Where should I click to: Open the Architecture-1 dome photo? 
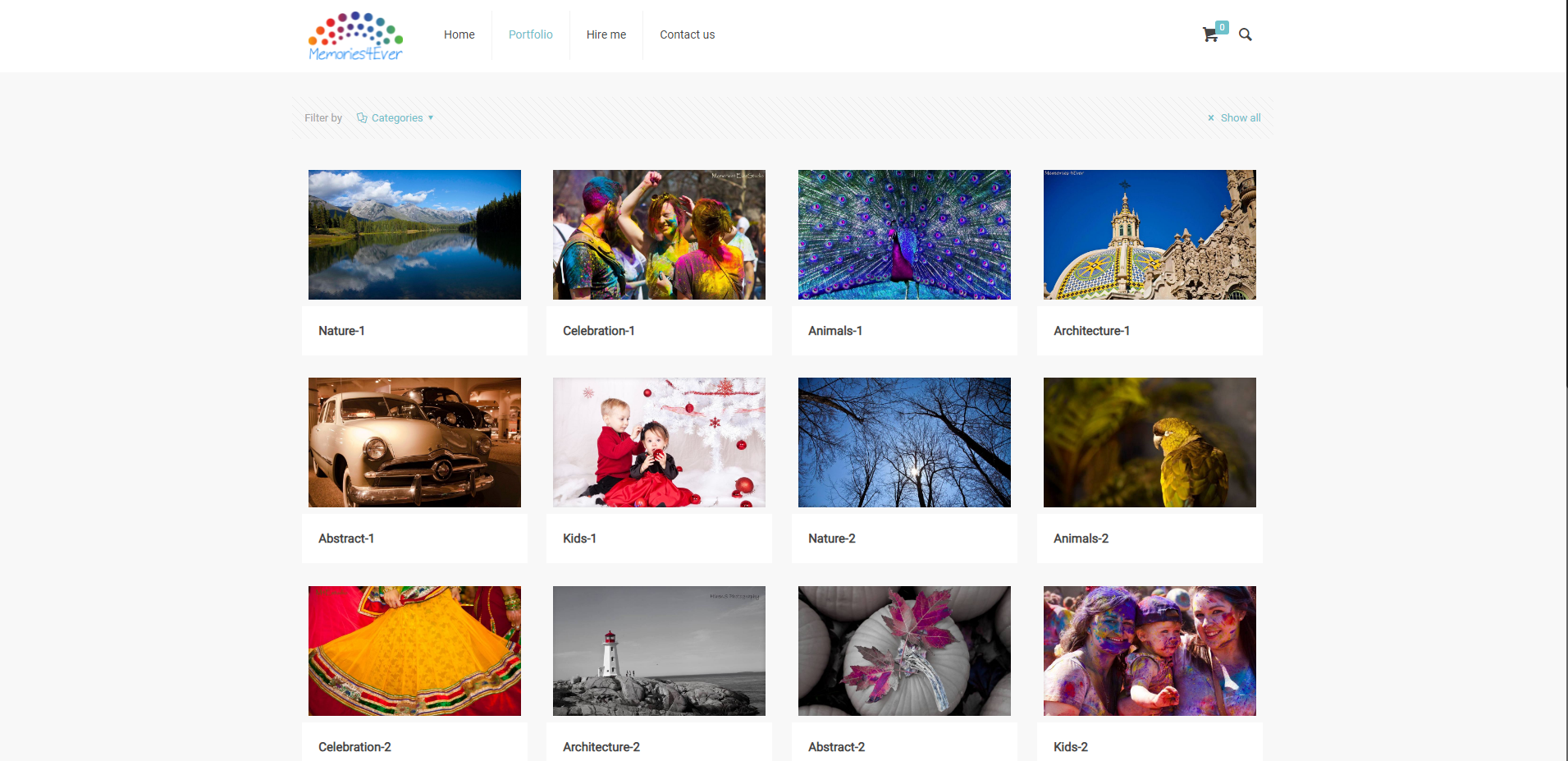[x=1149, y=235]
